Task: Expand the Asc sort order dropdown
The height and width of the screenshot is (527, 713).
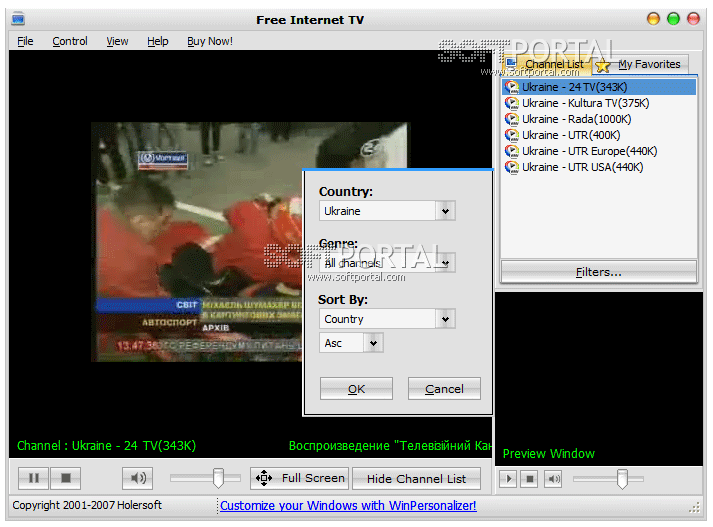Action: click(x=373, y=343)
